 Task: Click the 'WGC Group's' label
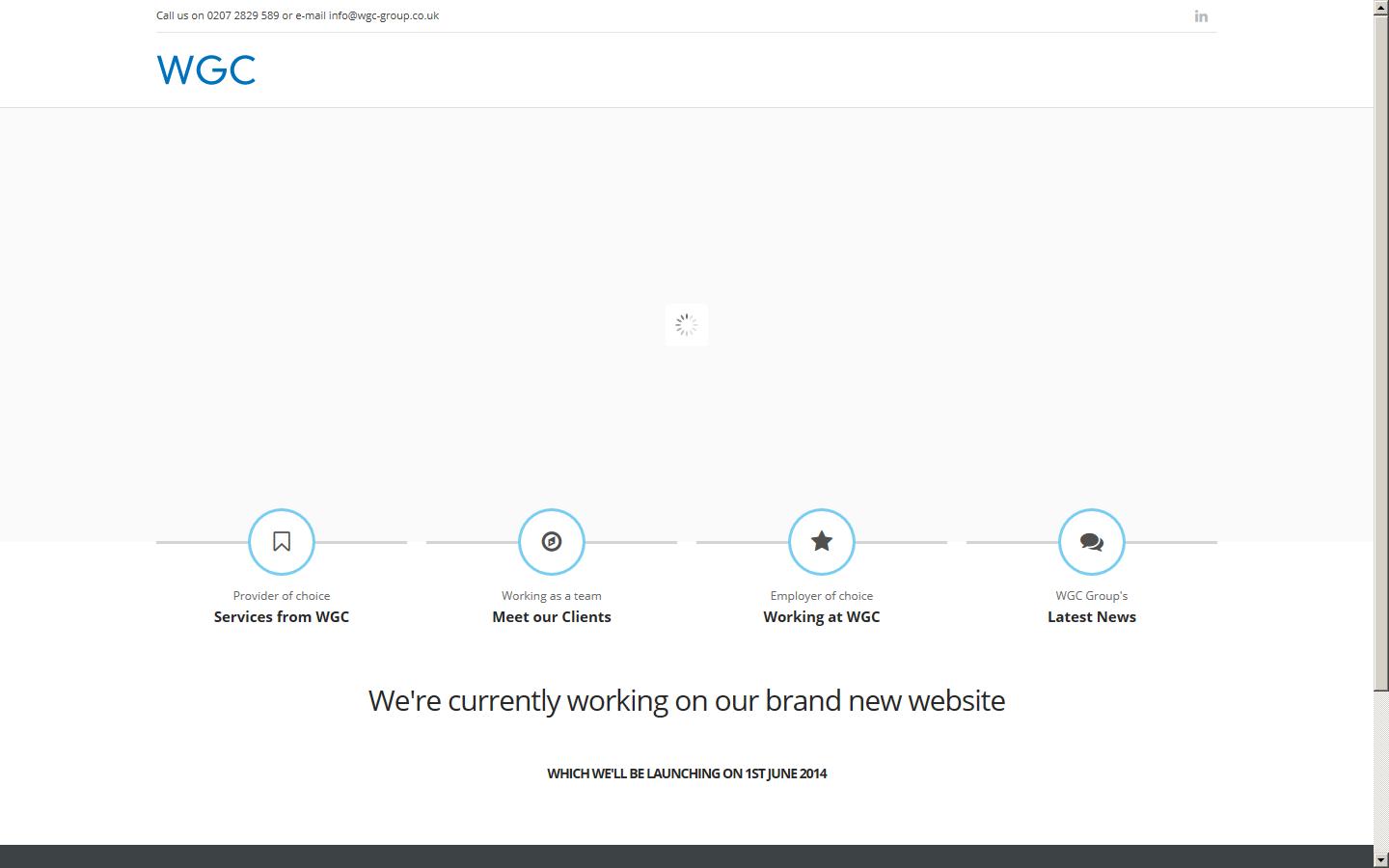coord(1091,595)
